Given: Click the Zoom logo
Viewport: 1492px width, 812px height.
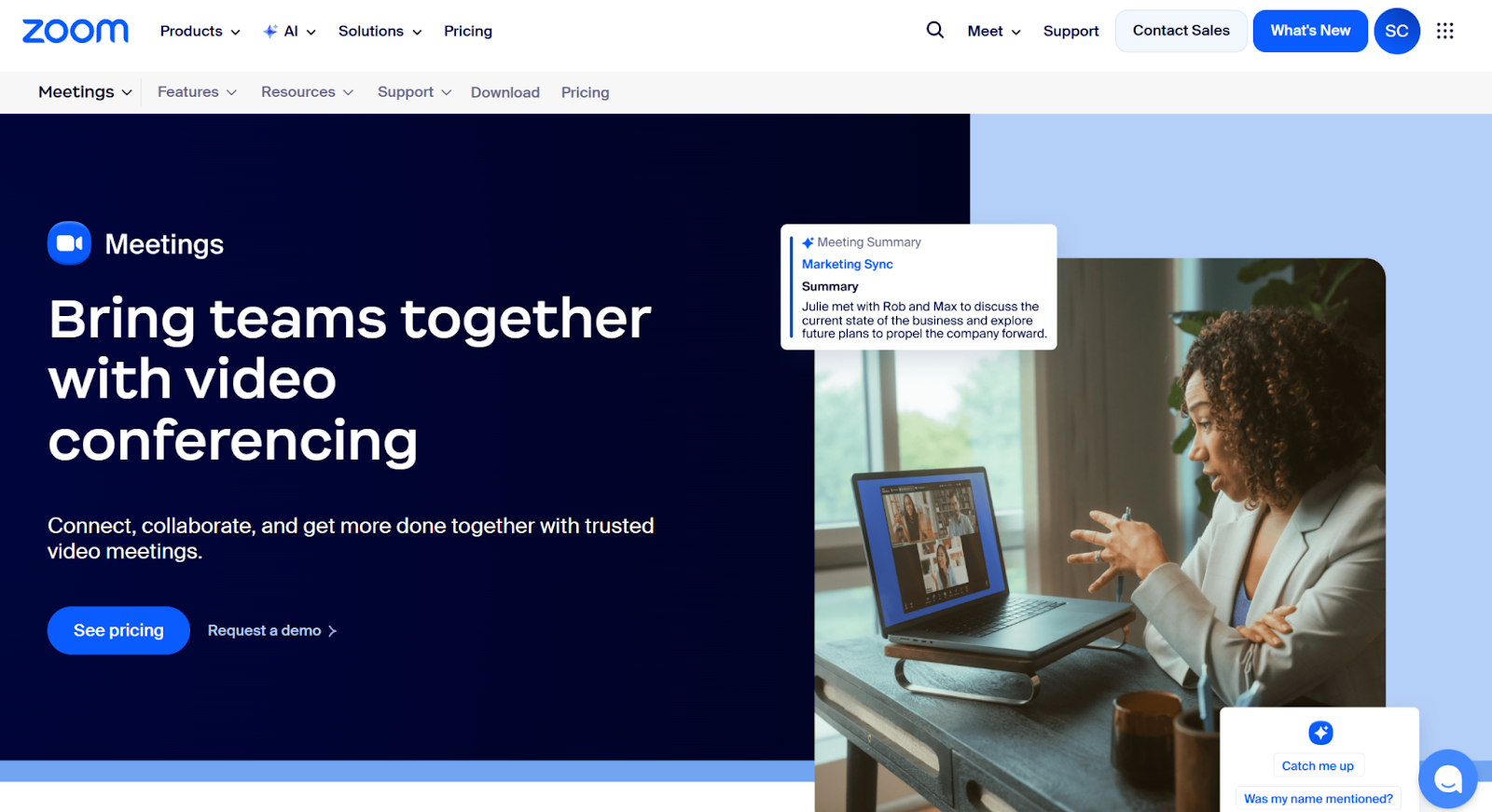Looking at the screenshot, I should point(76,31).
